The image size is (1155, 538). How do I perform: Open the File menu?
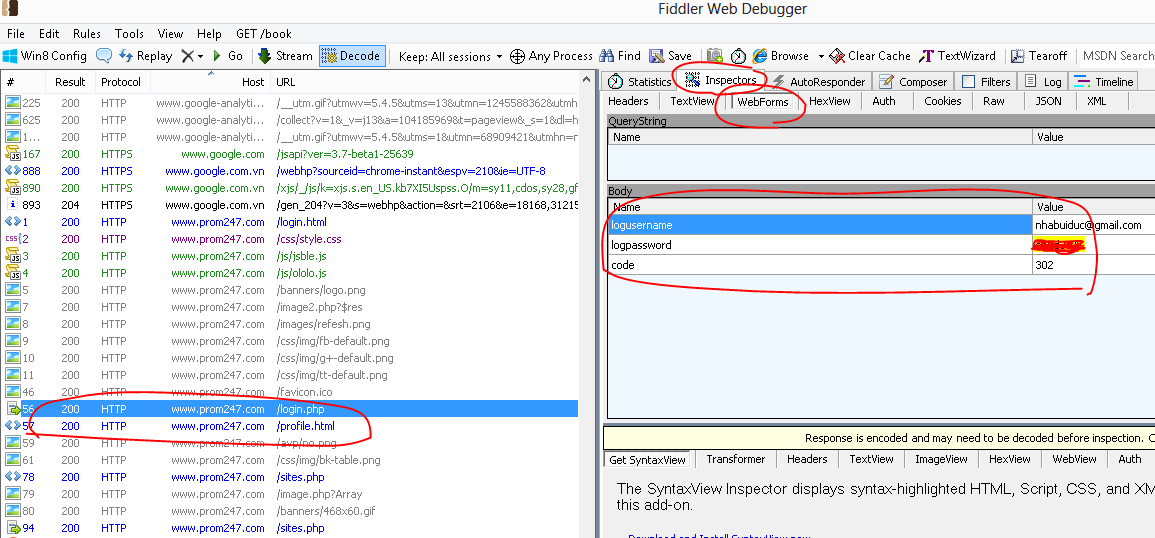[x=15, y=34]
